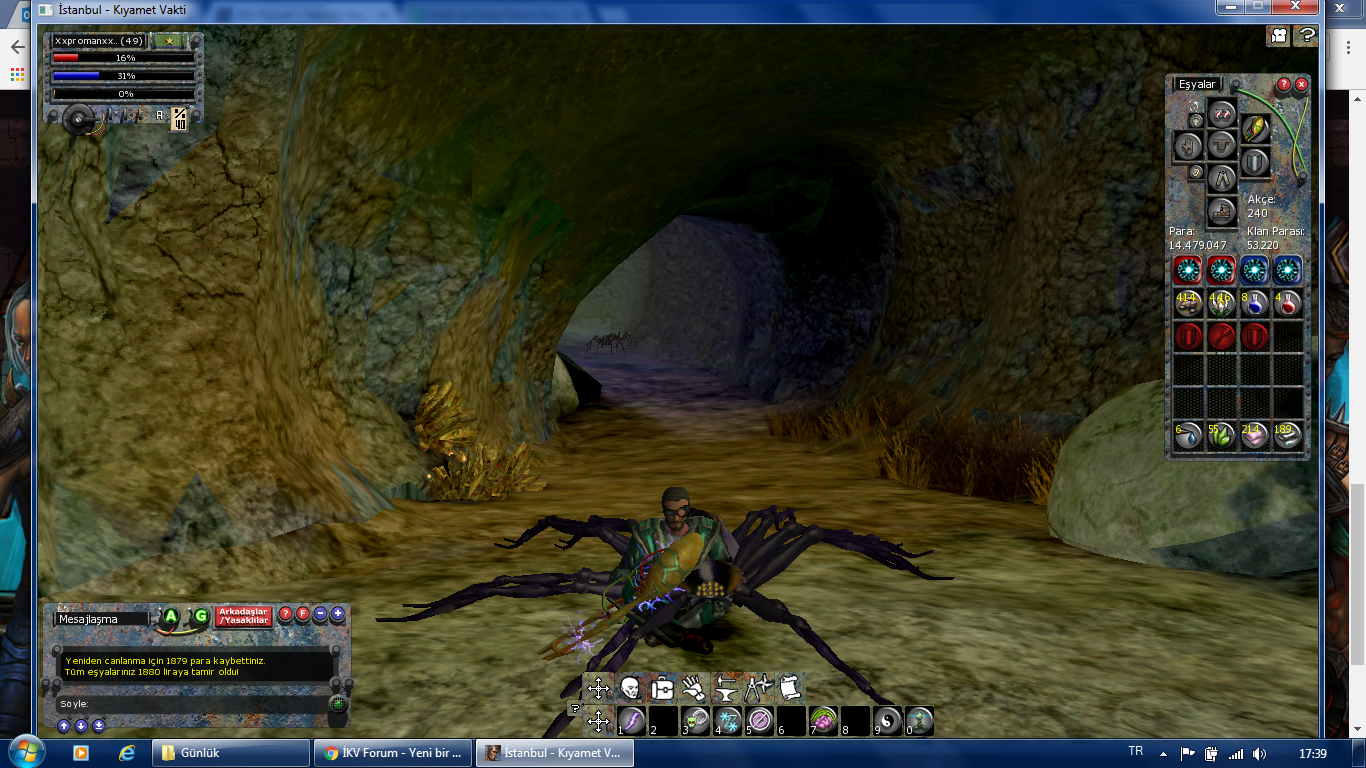The image size is (1366, 768).
Task: Open Günlük folder in Windows taskbar
Action: (232, 753)
